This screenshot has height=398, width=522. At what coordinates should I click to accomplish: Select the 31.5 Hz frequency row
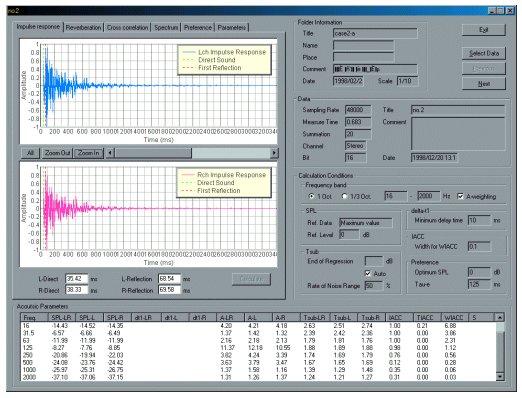[258, 333]
